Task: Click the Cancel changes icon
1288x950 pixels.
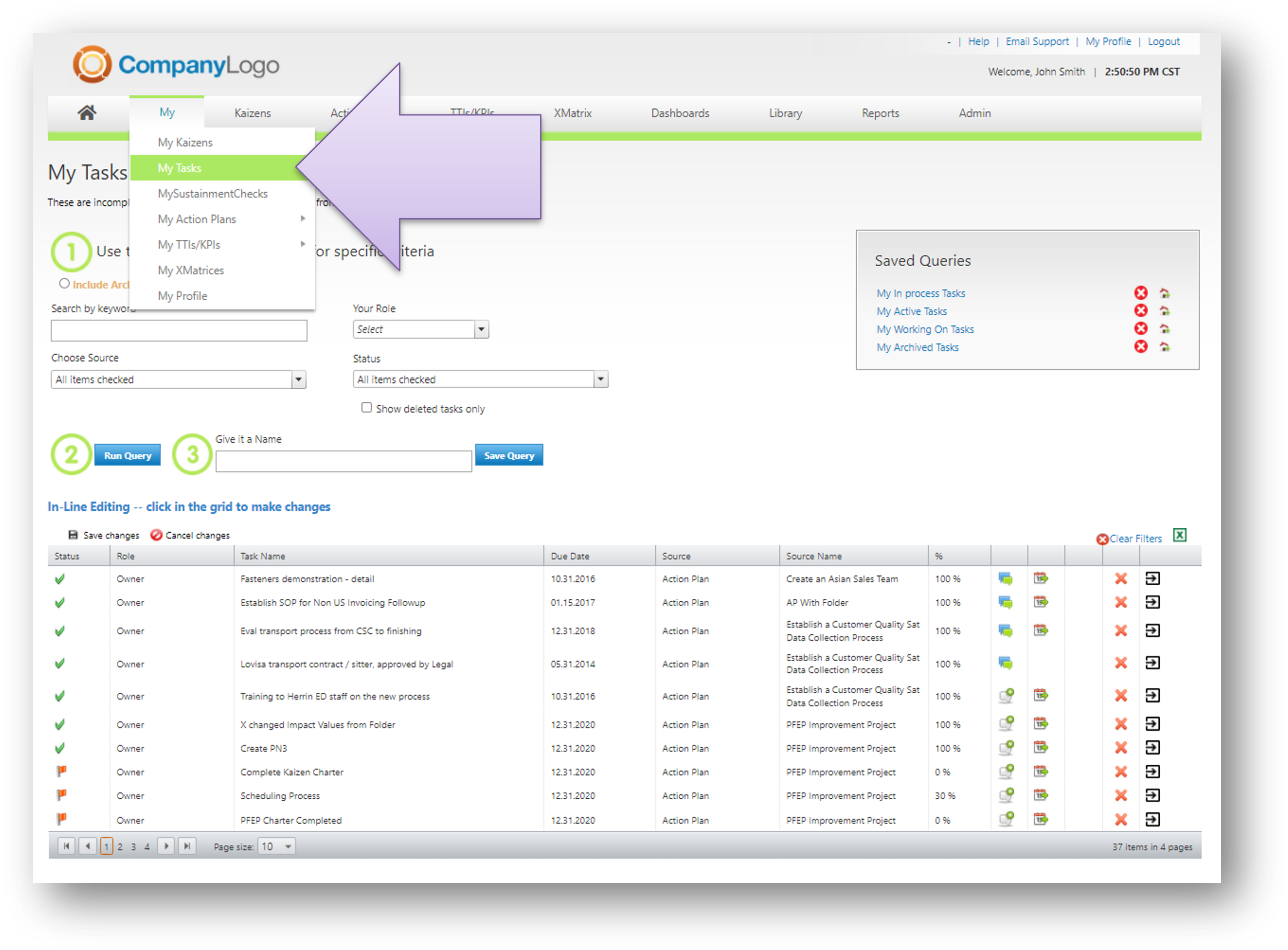Action: point(156,535)
